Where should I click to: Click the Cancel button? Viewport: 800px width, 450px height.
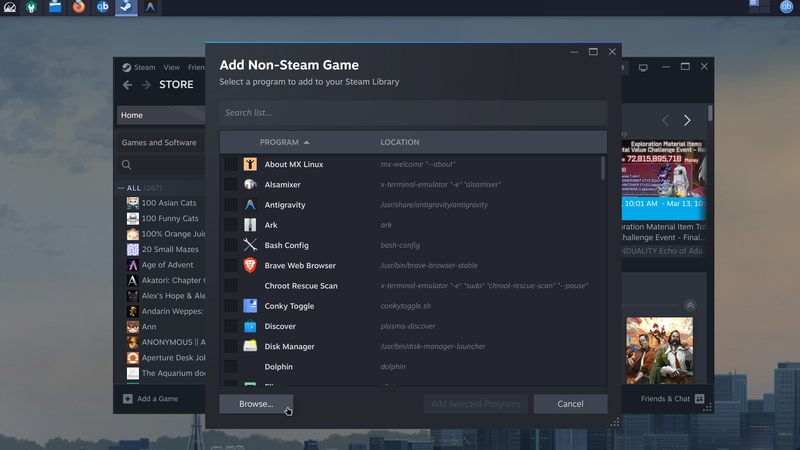pyautogui.click(x=570, y=404)
